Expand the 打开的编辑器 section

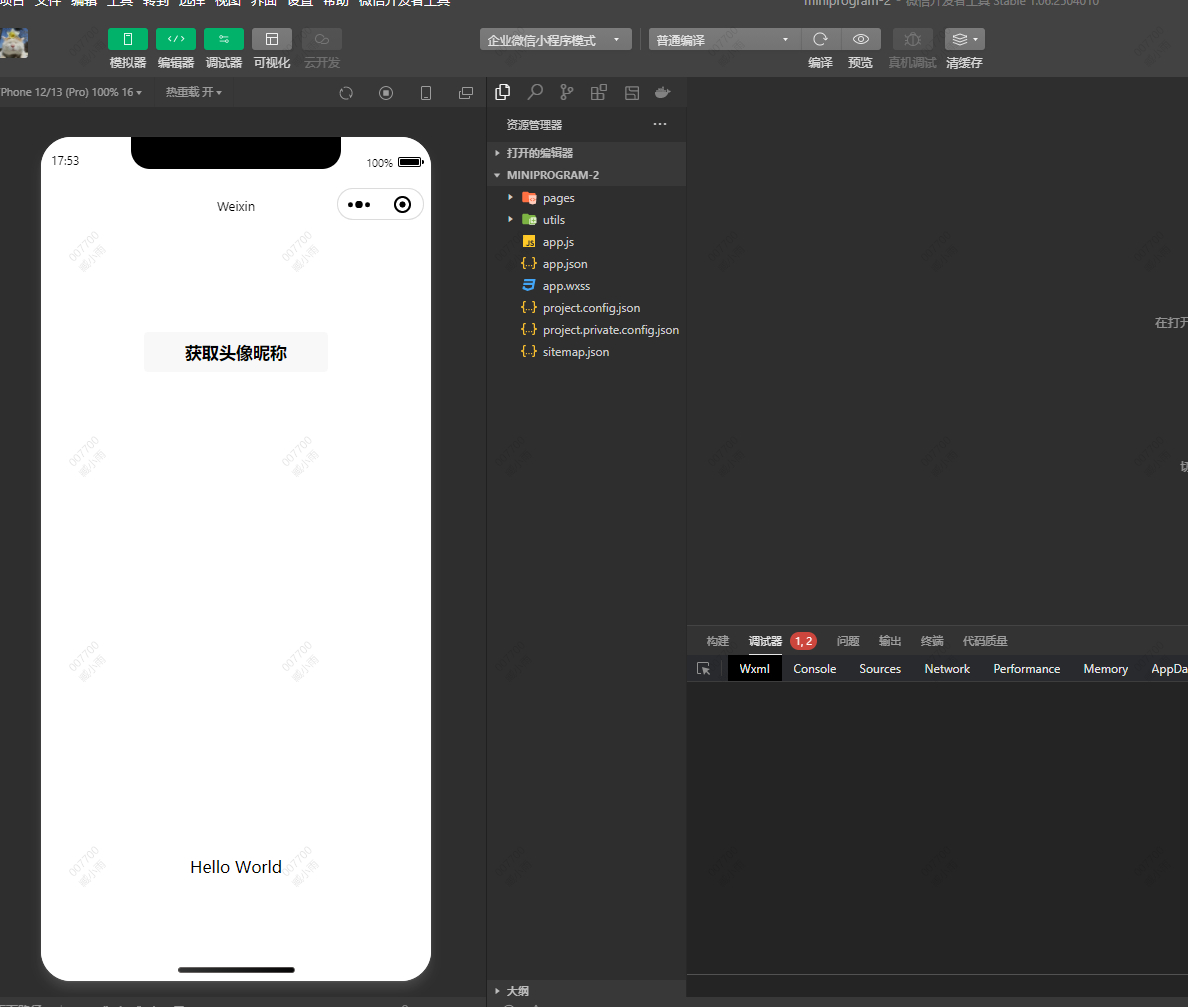click(x=586, y=153)
